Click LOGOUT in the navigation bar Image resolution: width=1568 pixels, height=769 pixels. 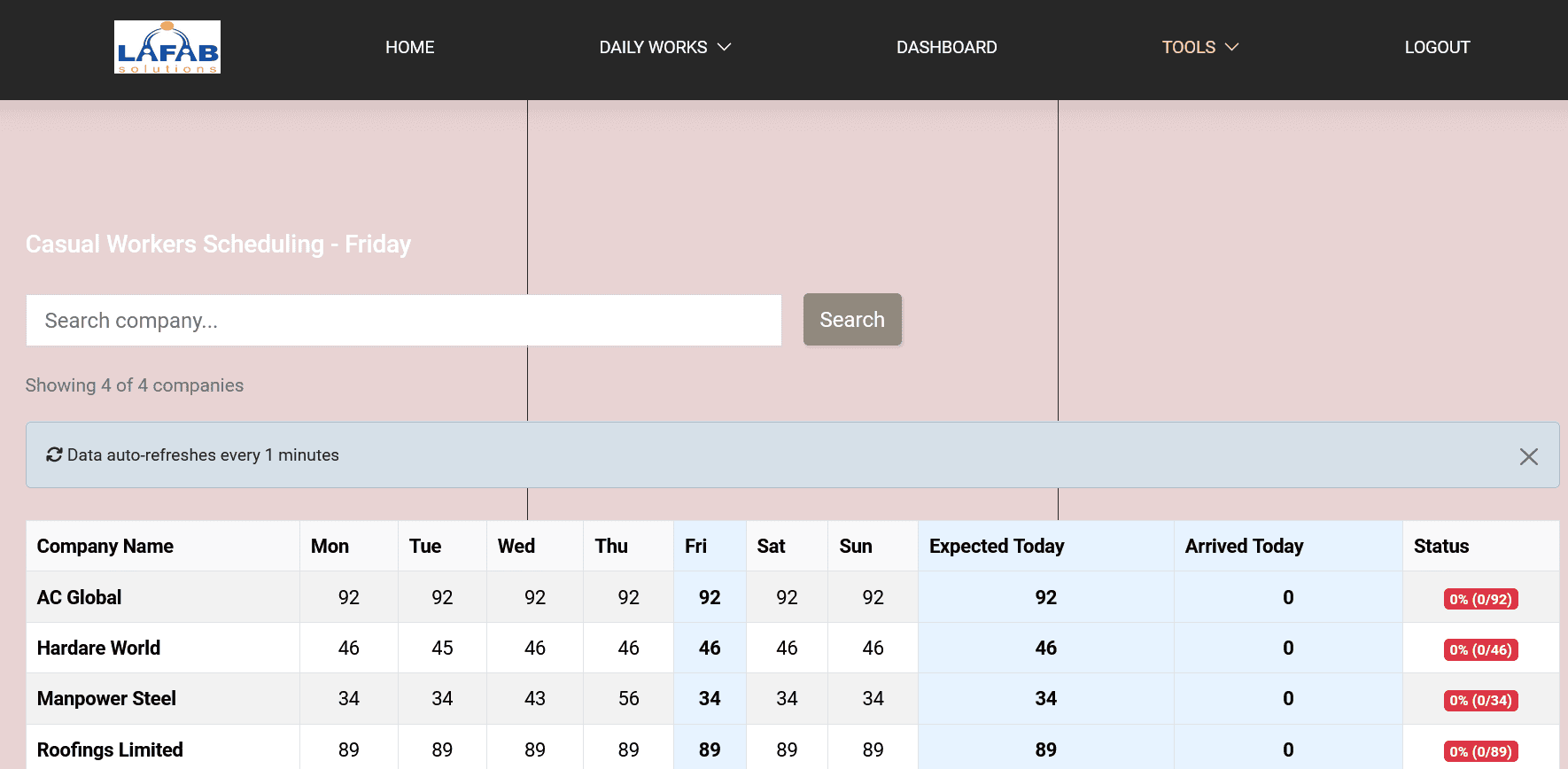1437,47
